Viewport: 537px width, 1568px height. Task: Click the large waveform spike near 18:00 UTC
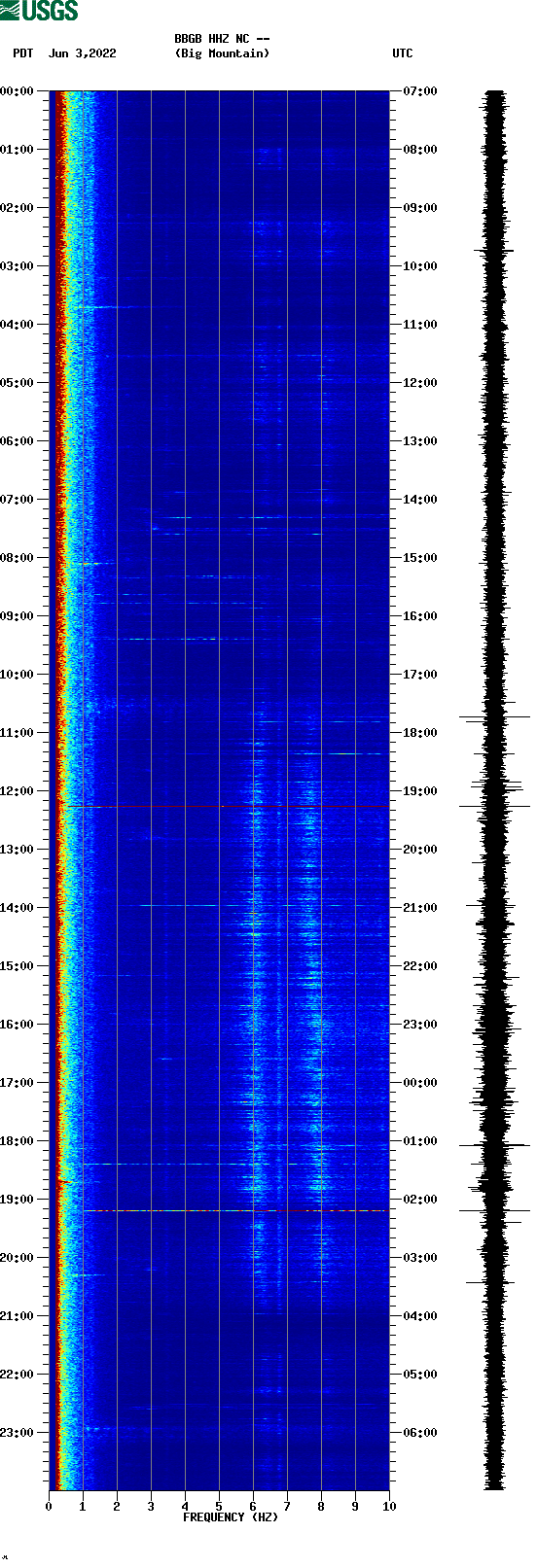495,717
